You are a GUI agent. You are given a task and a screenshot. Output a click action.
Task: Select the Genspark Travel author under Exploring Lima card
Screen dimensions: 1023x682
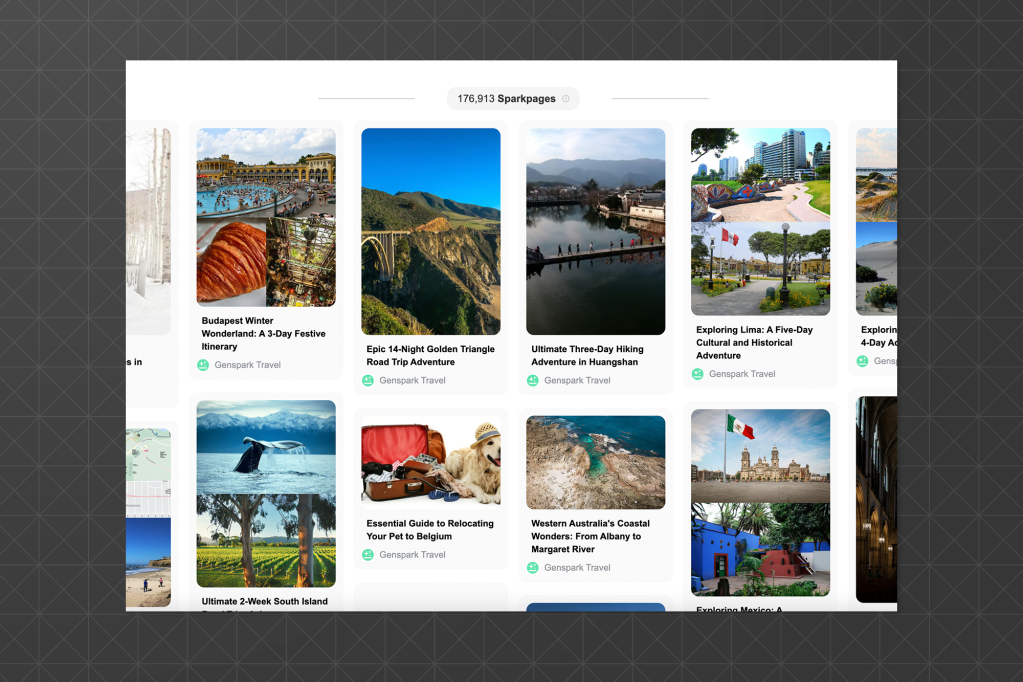[742, 374]
